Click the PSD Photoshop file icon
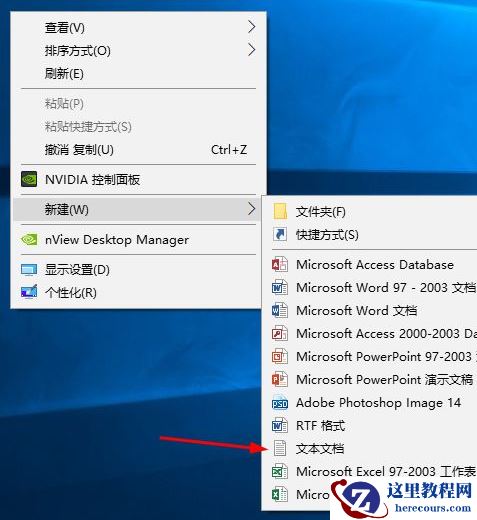The width and height of the screenshot is (477, 520). tap(280, 403)
